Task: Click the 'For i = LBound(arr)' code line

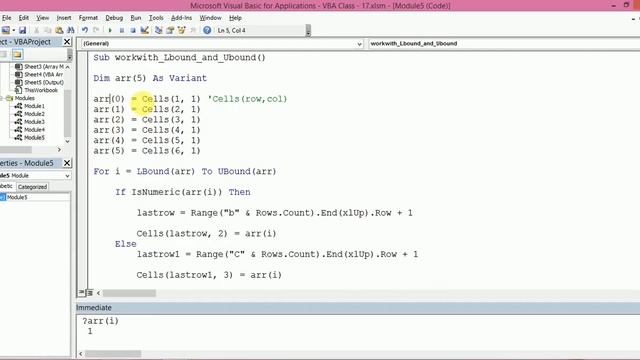Action: pos(185,171)
